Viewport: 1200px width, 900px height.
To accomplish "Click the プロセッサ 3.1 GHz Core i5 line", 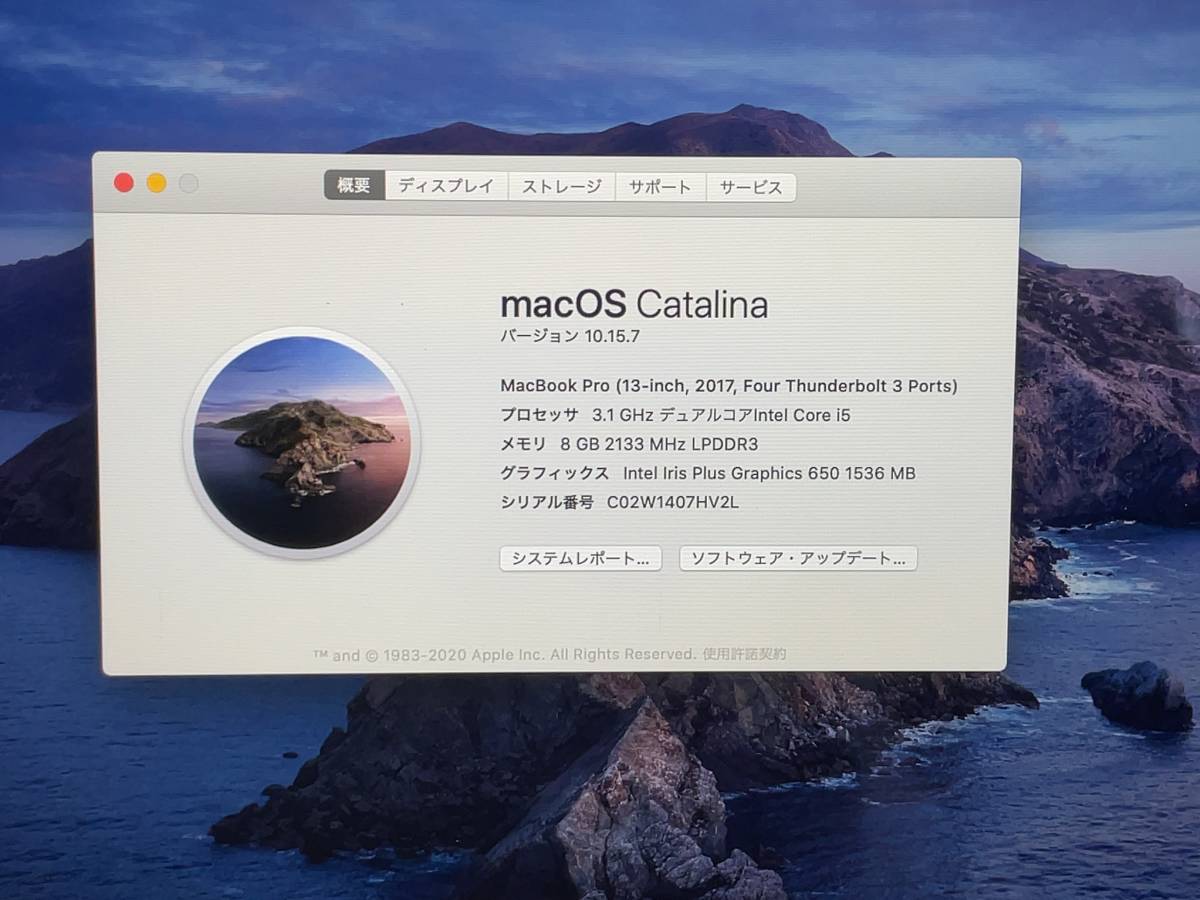I will coord(675,415).
